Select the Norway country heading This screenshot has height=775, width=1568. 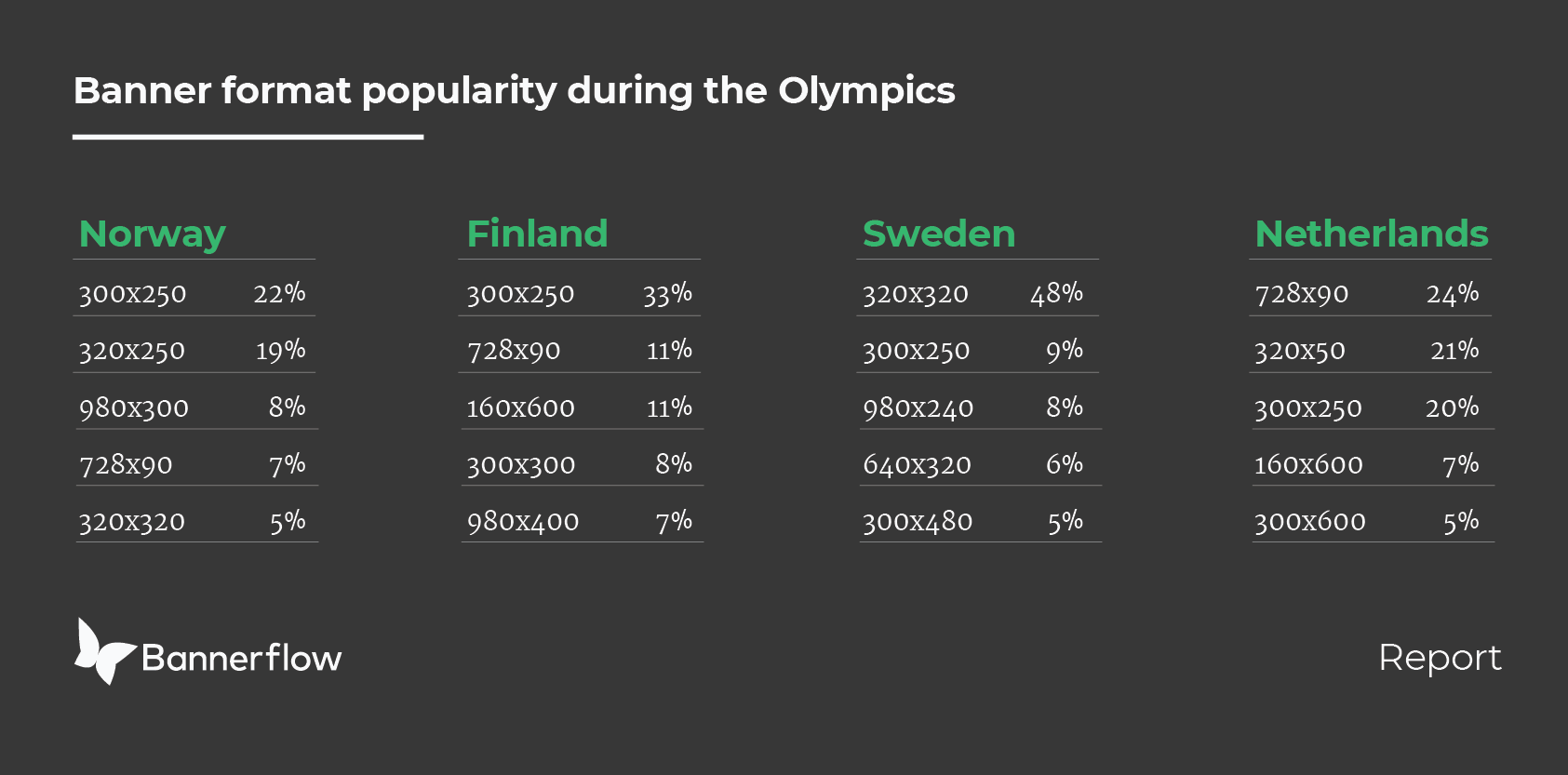click(x=153, y=234)
